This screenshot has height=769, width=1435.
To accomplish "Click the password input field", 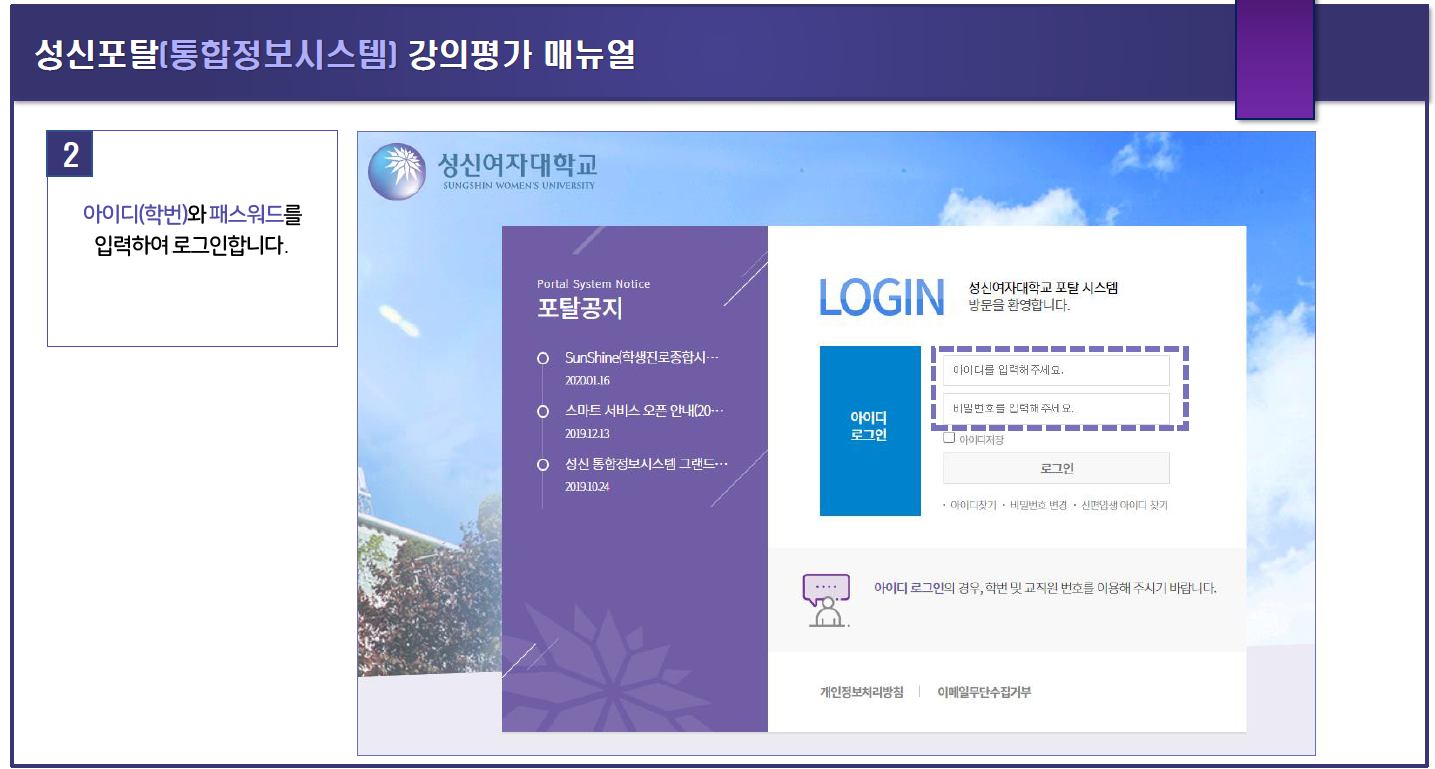I will [1055, 408].
